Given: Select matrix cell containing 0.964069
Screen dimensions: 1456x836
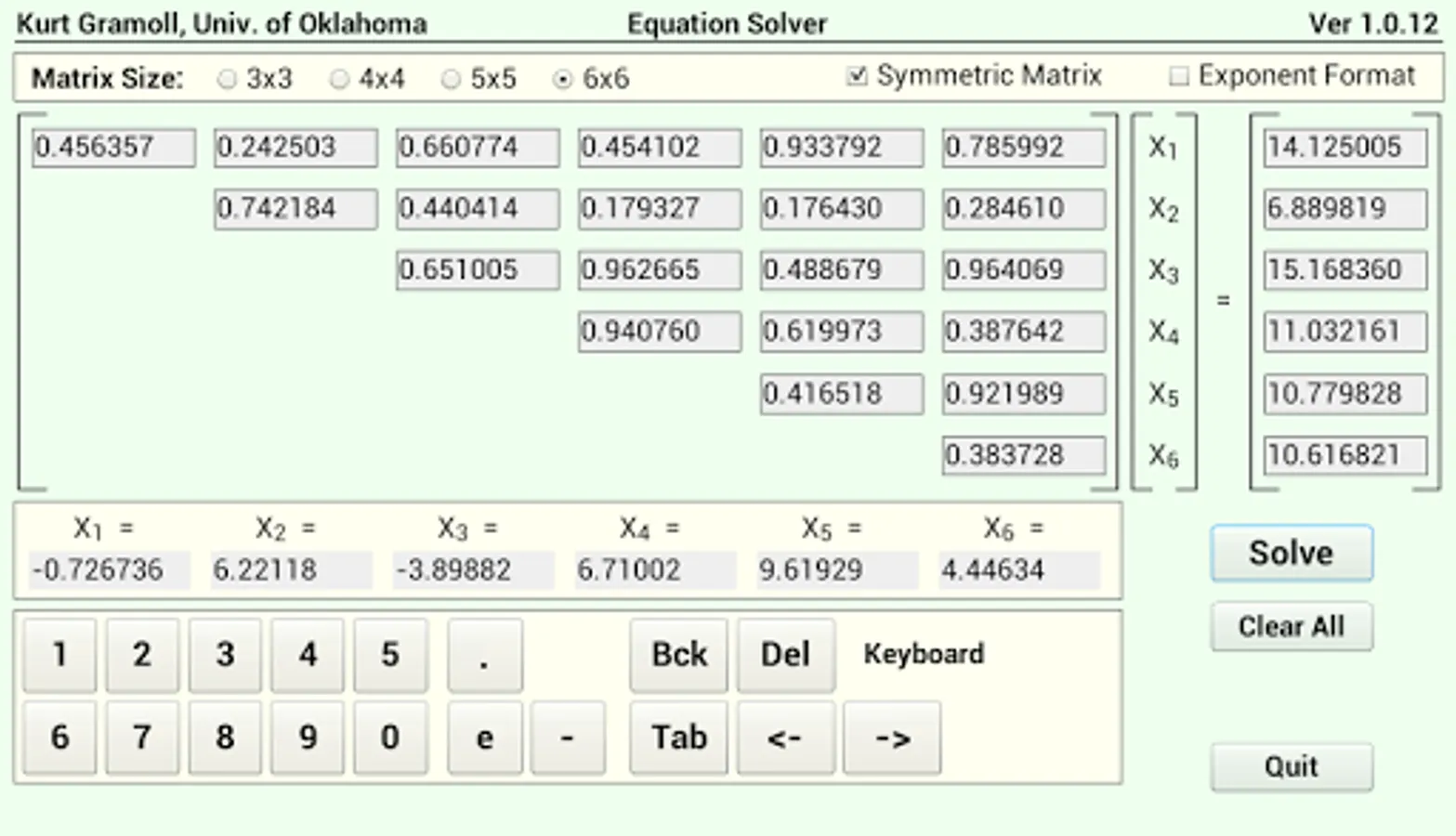Looking at the screenshot, I should click(x=1024, y=270).
